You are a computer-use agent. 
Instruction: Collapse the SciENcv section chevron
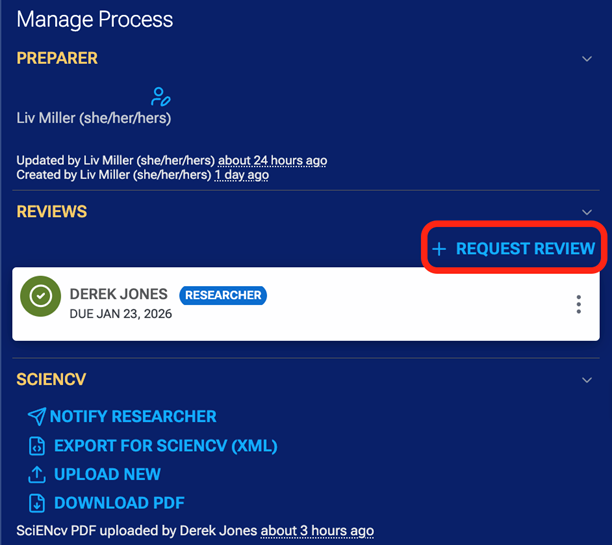tap(587, 380)
